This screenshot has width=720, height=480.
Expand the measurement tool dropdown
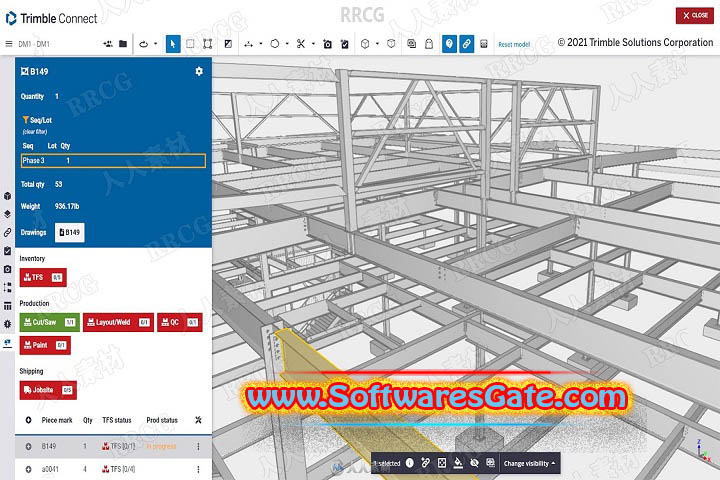[x=261, y=44]
